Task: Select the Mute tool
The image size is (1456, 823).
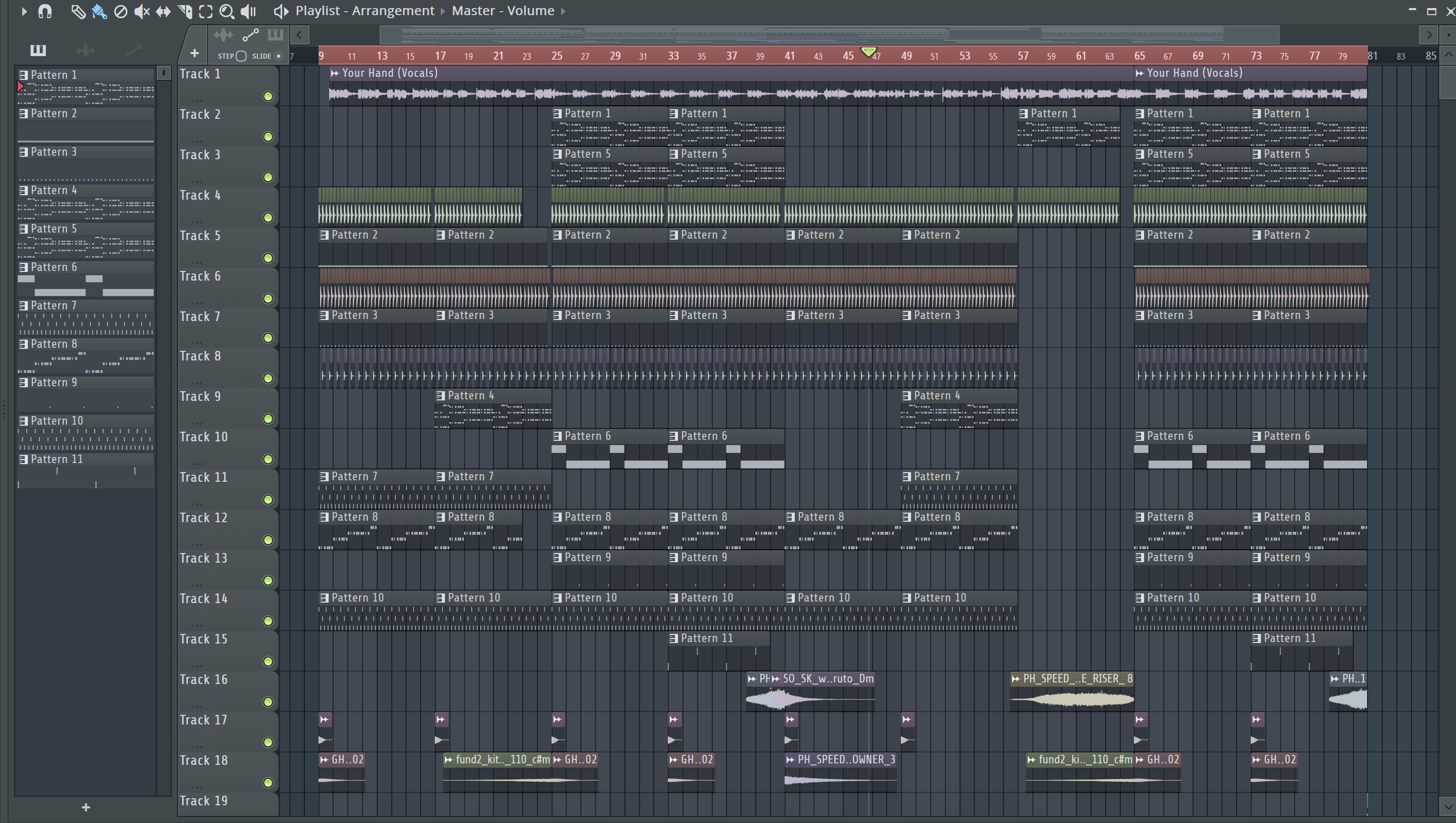Action: [142, 11]
